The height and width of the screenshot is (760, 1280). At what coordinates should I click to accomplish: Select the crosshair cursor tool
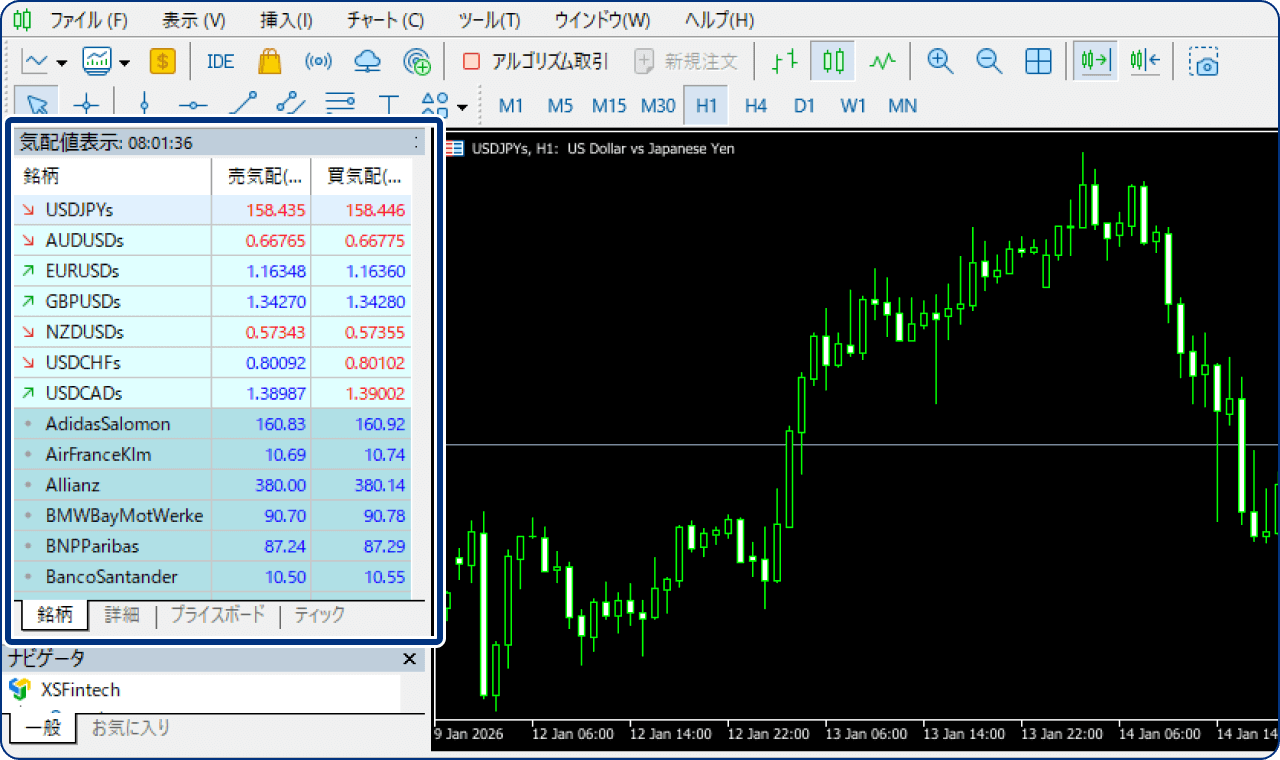pos(88,105)
